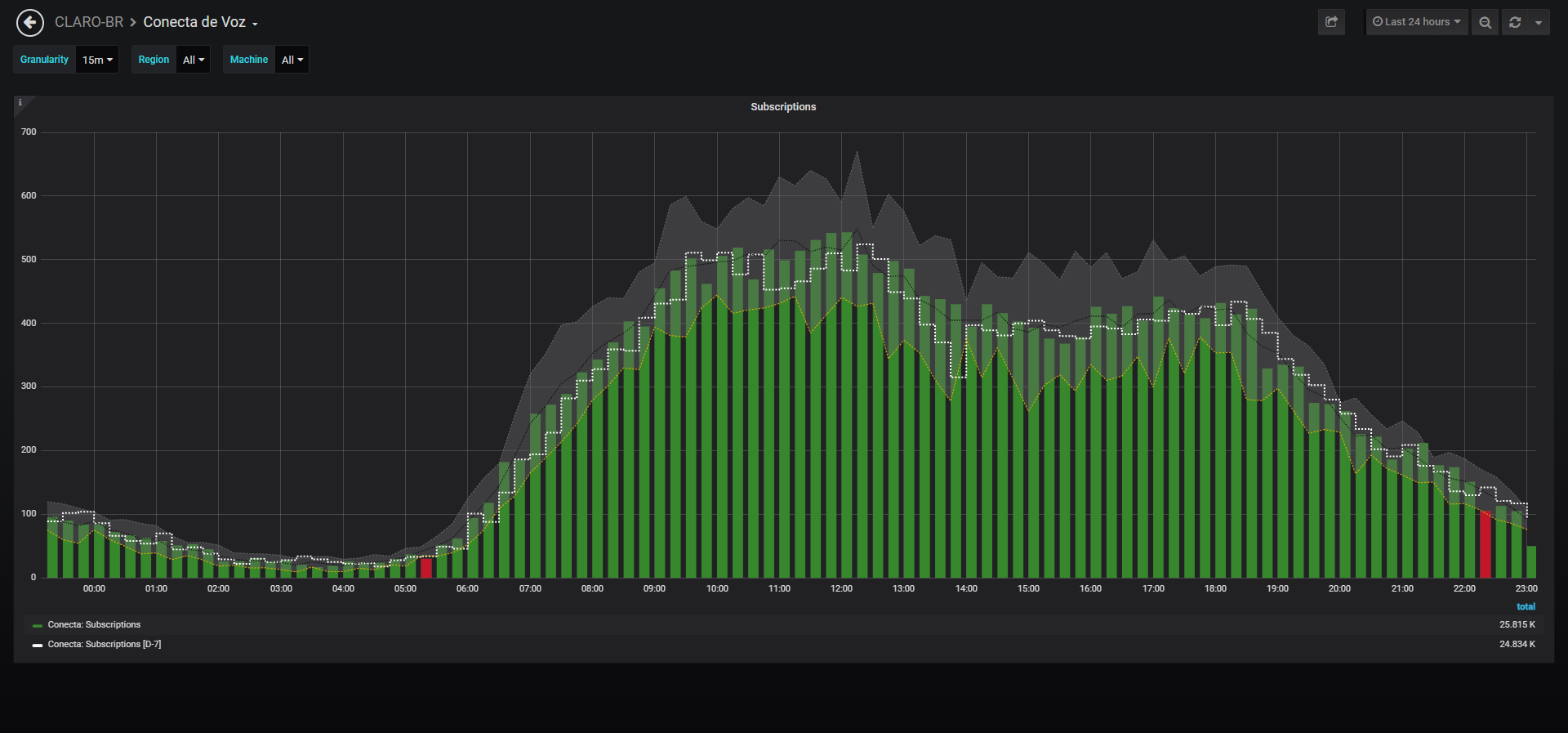Screen dimensions: 1568x733
Task: Click the refresh dashboard icon
Action: point(1515,22)
